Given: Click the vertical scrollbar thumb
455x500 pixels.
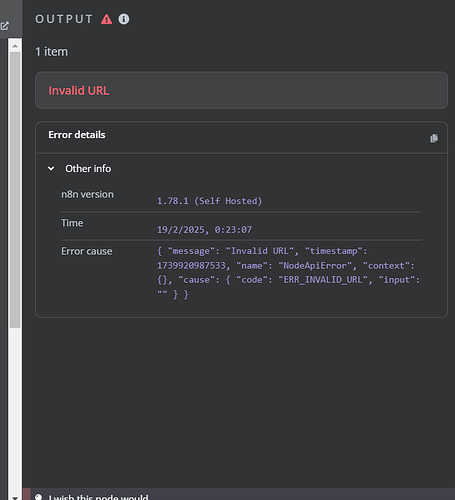Looking at the screenshot, I should pyautogui.click(x=15, y=190).
